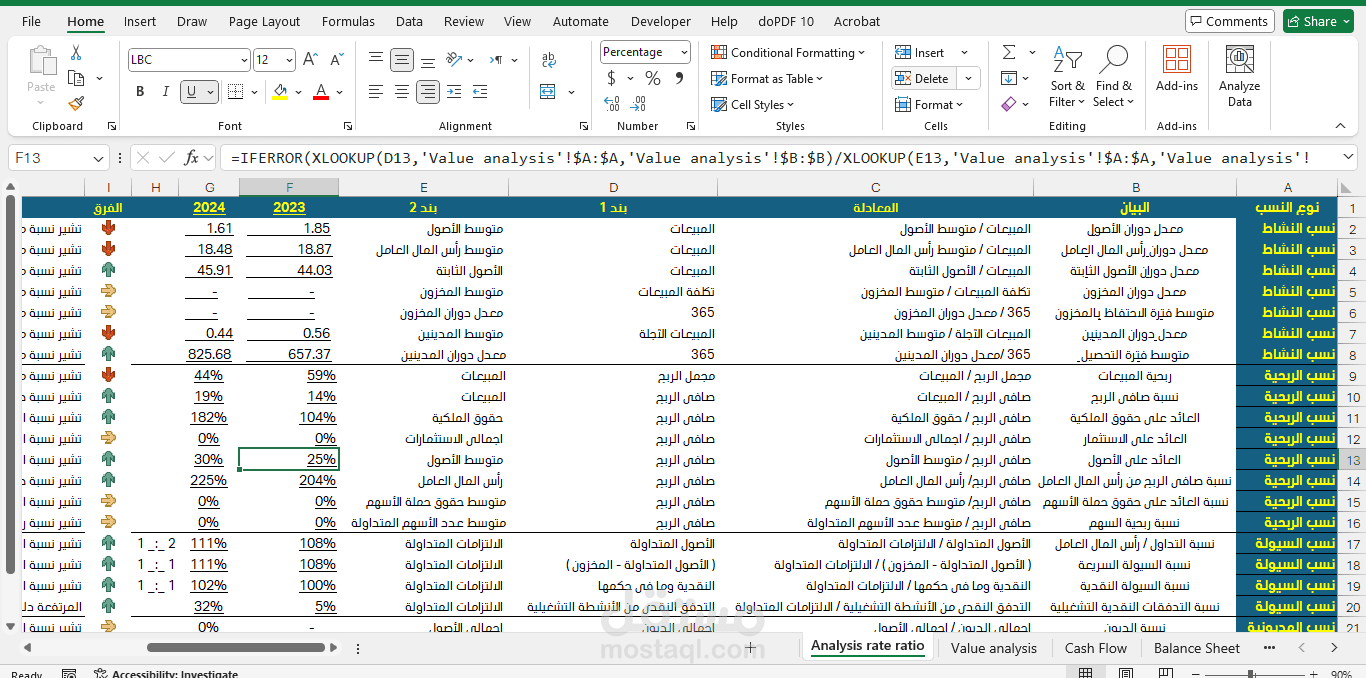Open the Value analysis sheet tab

[x=994, y=648]
